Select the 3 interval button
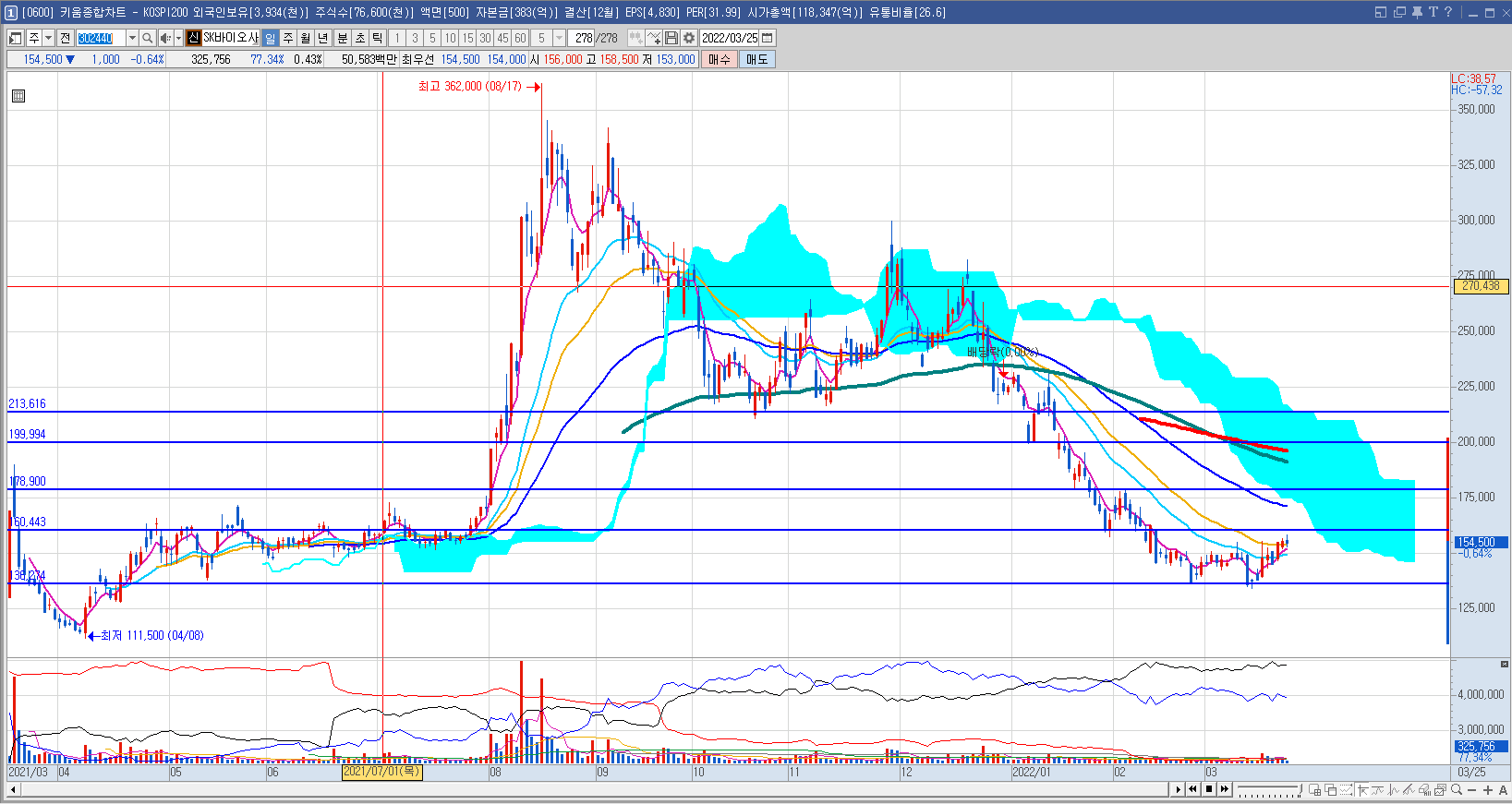The image size is (1512, 804). click(x=415, y=38)
